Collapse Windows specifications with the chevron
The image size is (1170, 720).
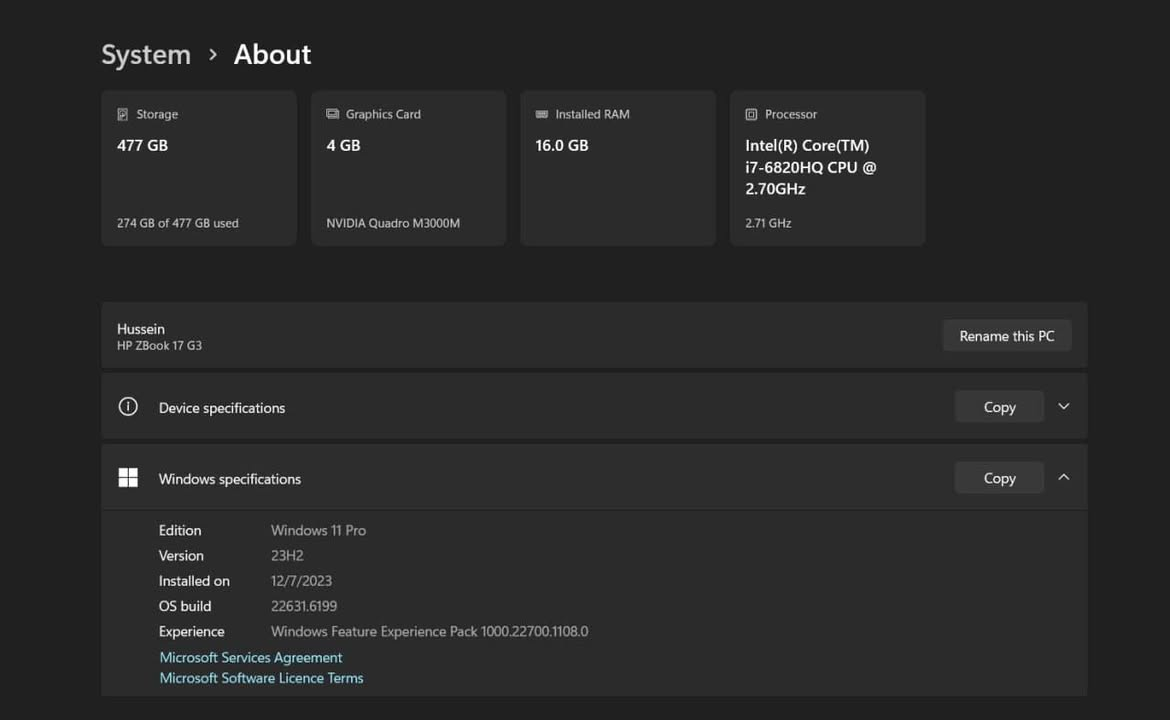coord(1063,478)
